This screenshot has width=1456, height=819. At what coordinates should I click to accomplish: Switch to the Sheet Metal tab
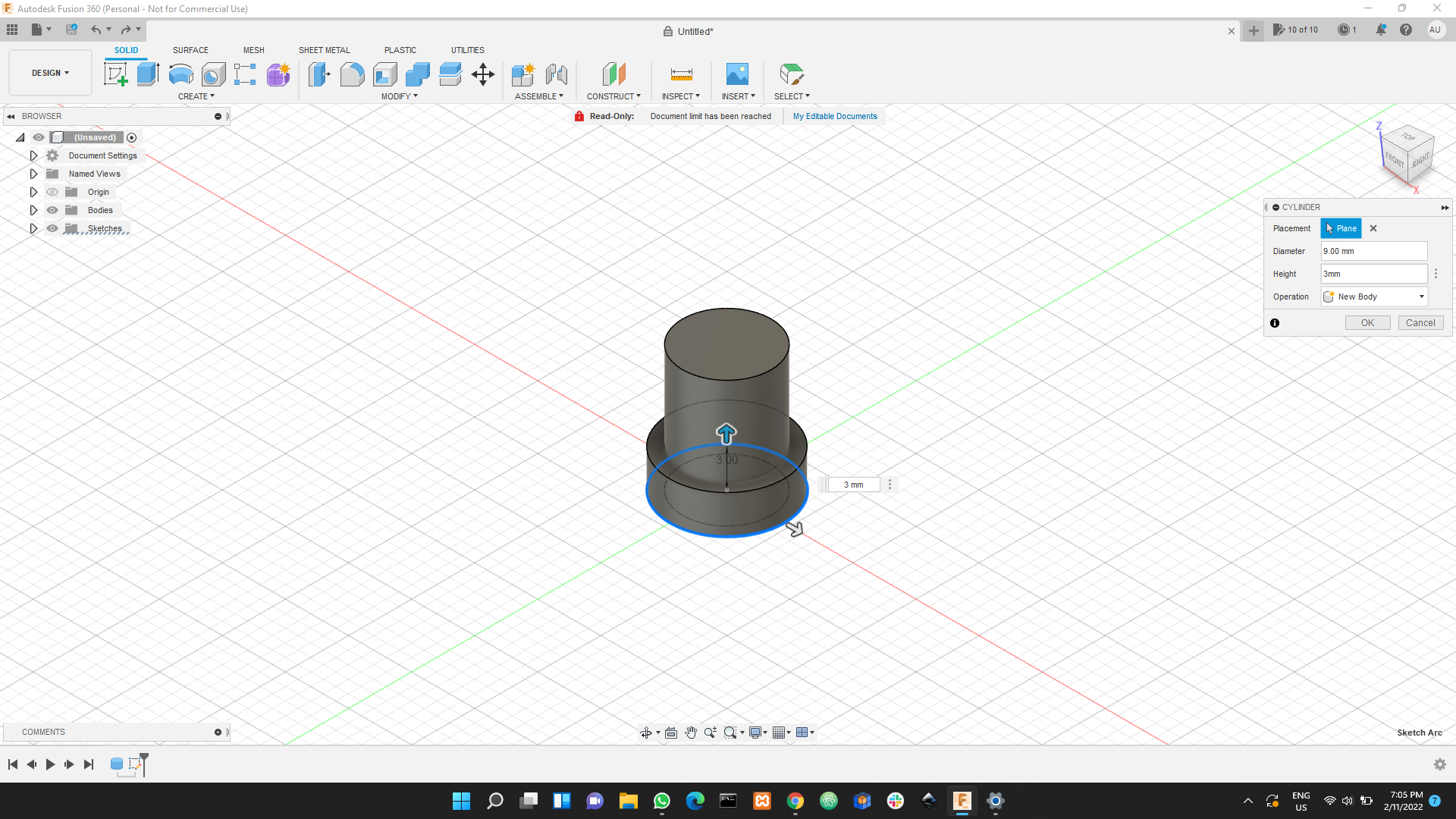point(324,50)
